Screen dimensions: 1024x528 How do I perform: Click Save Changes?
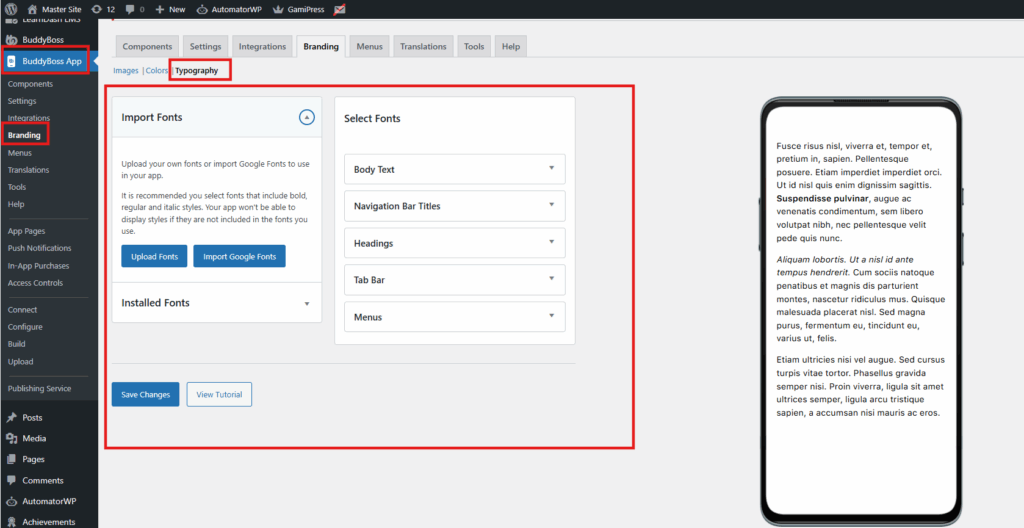point(145,394)
